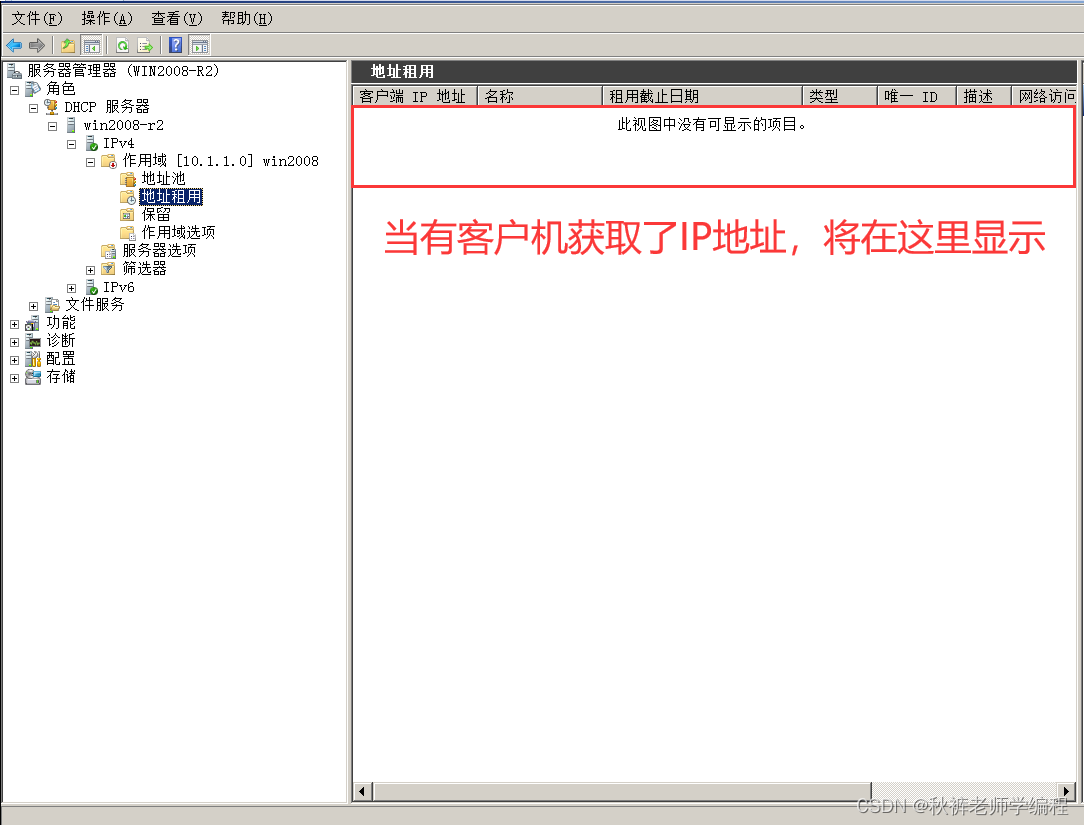Select the 作用域选项 tree item
The height and width of the screenshot is (825, 1084).
click(178, 232)
